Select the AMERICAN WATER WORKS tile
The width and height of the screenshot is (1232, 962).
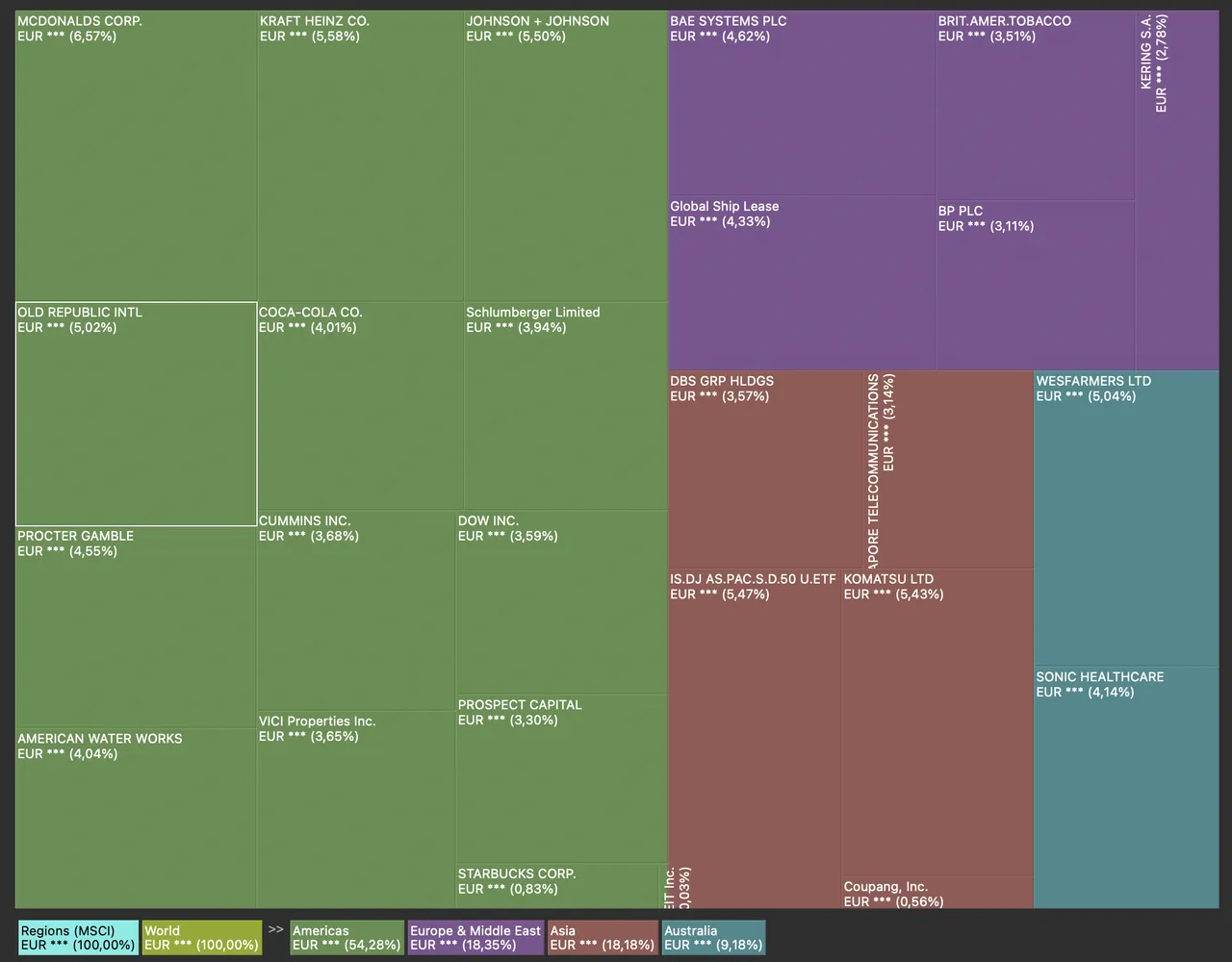136,818
